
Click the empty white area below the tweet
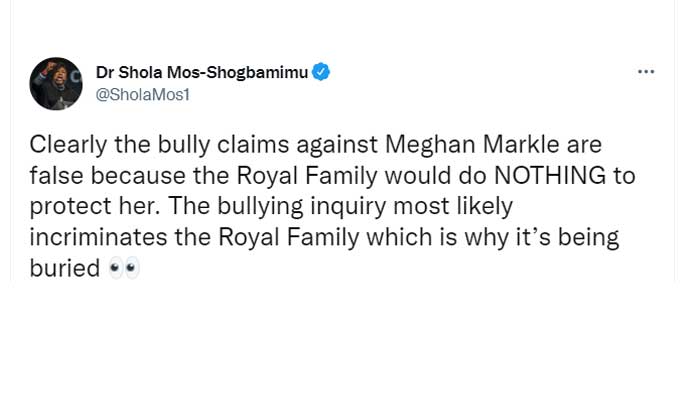coord(350,340)
